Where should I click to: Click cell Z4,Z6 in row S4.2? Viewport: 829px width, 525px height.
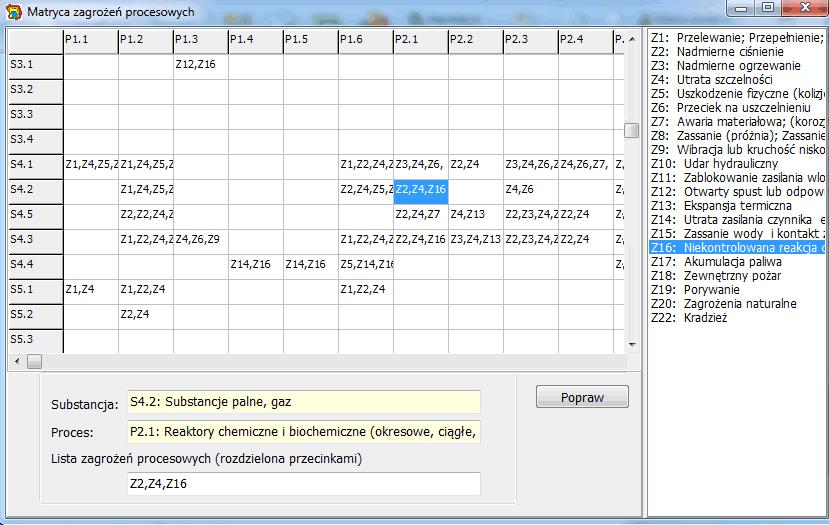pos(531,191)
